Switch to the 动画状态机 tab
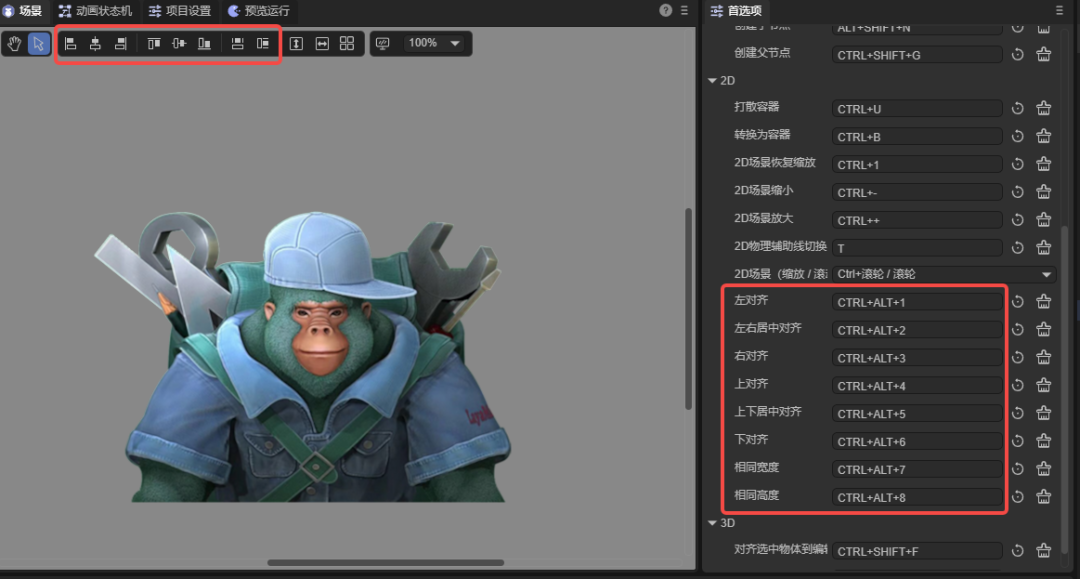1080x579 pixels. [96, 11]
